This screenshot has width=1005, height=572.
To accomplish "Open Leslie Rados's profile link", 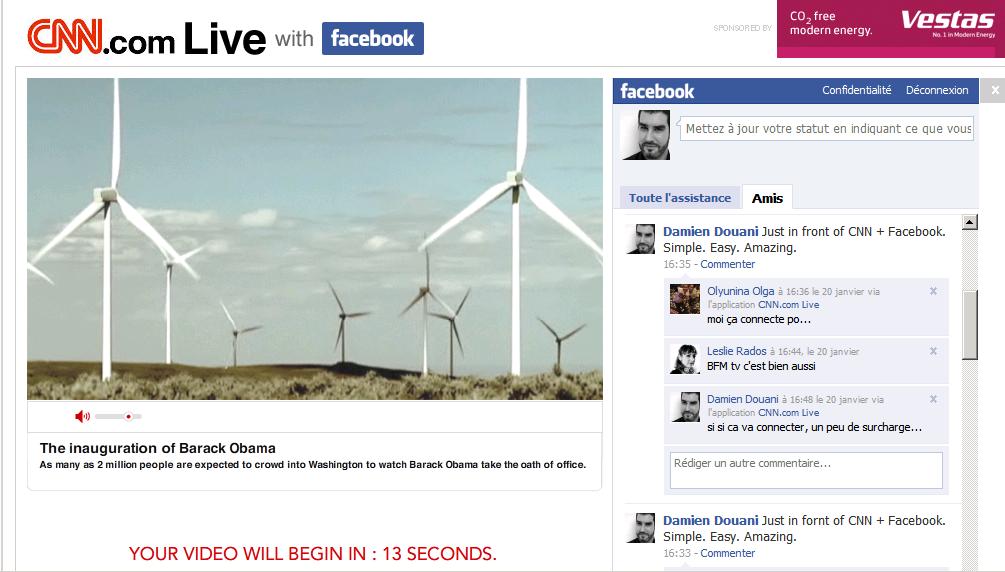I will pos(736,351).
